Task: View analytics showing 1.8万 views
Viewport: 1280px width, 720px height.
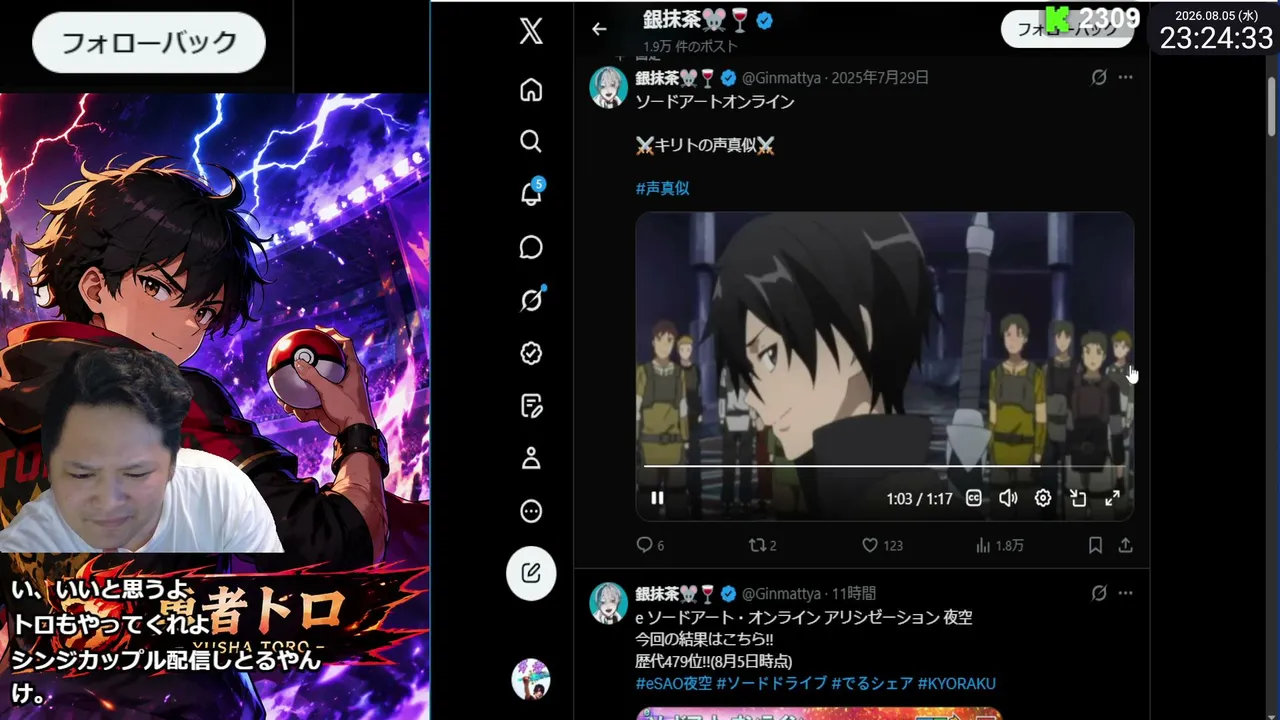Action: (999, 545)
